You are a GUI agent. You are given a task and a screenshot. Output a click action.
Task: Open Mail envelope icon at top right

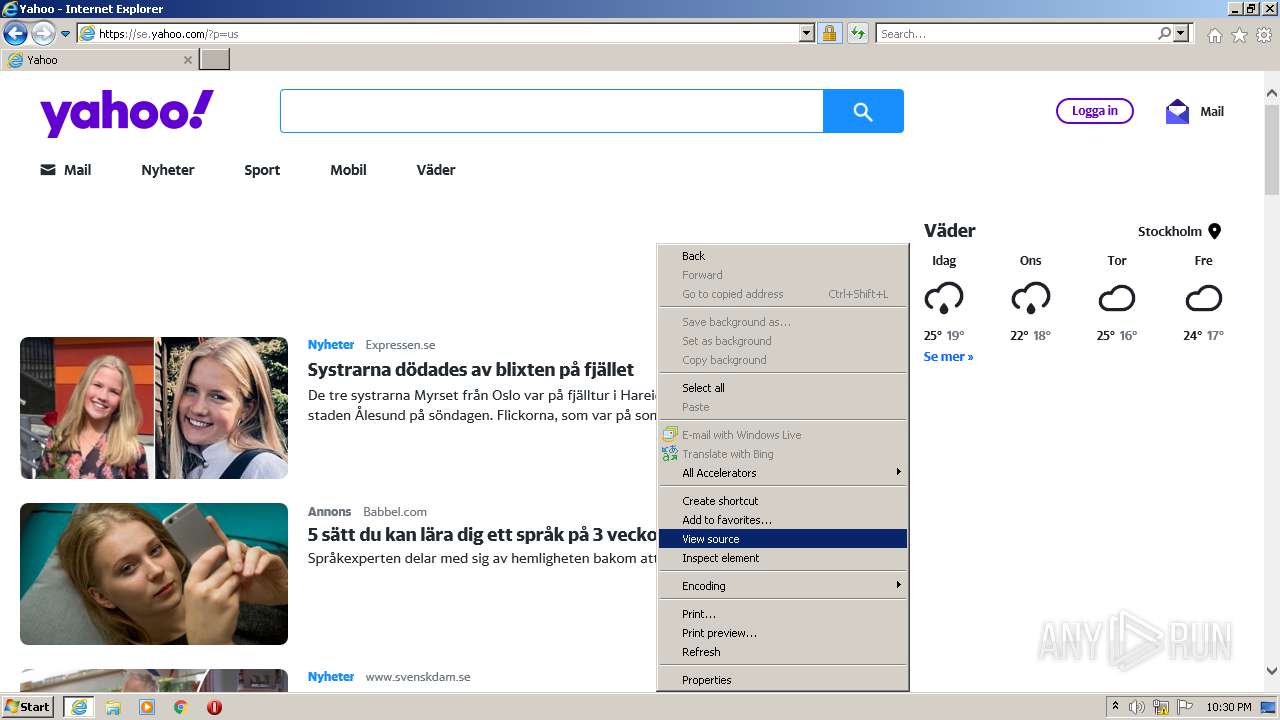point(1177,111)
